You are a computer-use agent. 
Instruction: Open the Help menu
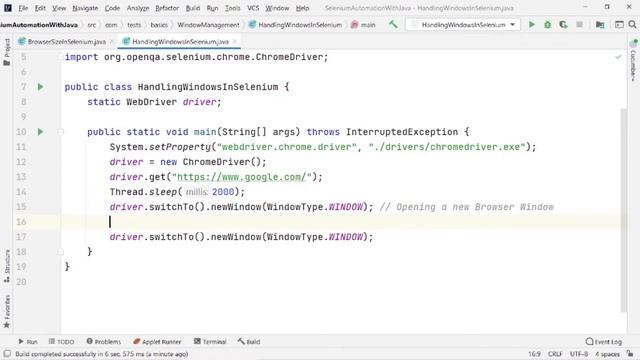click(302, 8)
